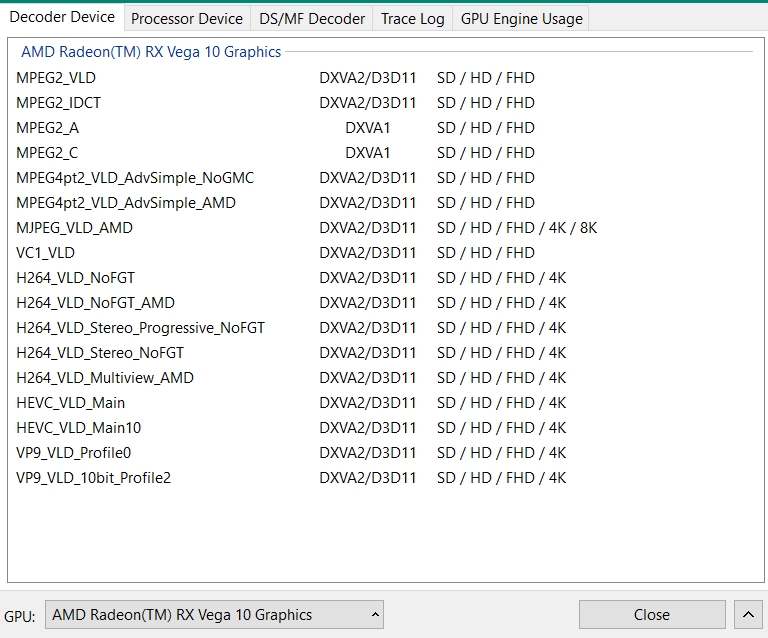Open the Processor Device tab

click(x=187, y=19)
